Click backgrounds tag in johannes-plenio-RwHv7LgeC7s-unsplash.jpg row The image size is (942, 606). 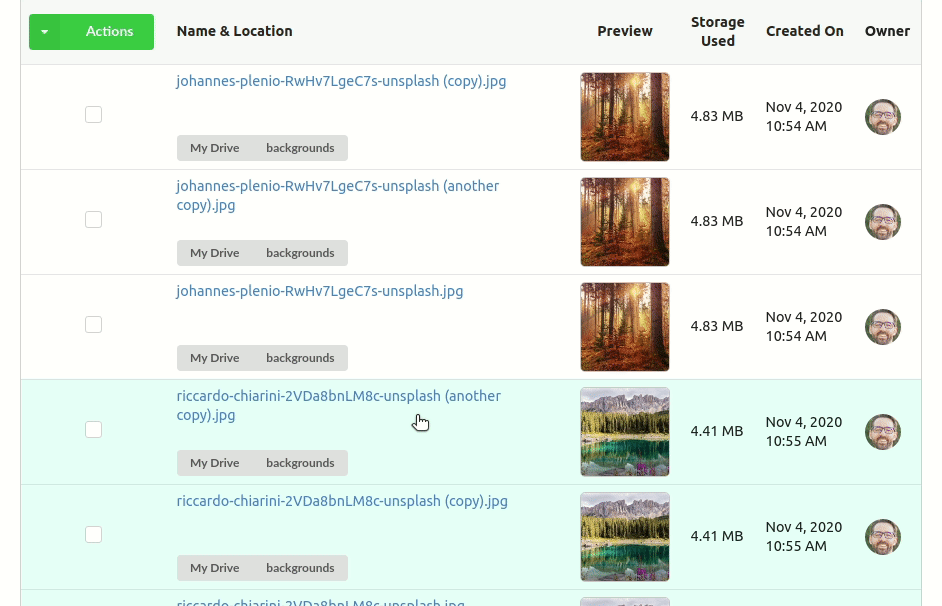pyautogui.click(x=300, y=358)
